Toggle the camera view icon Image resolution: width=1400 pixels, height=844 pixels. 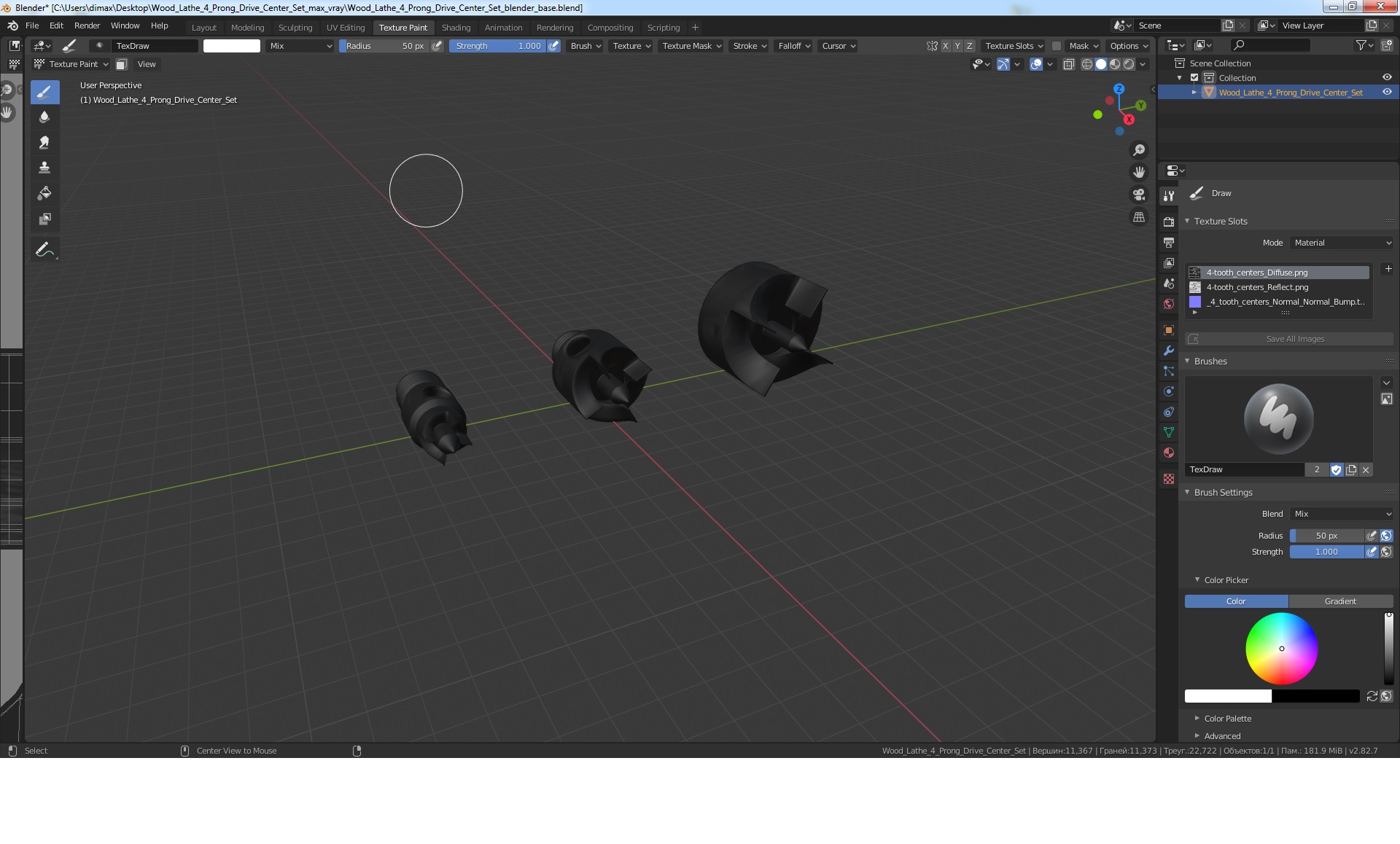(x=1139, y=195)
